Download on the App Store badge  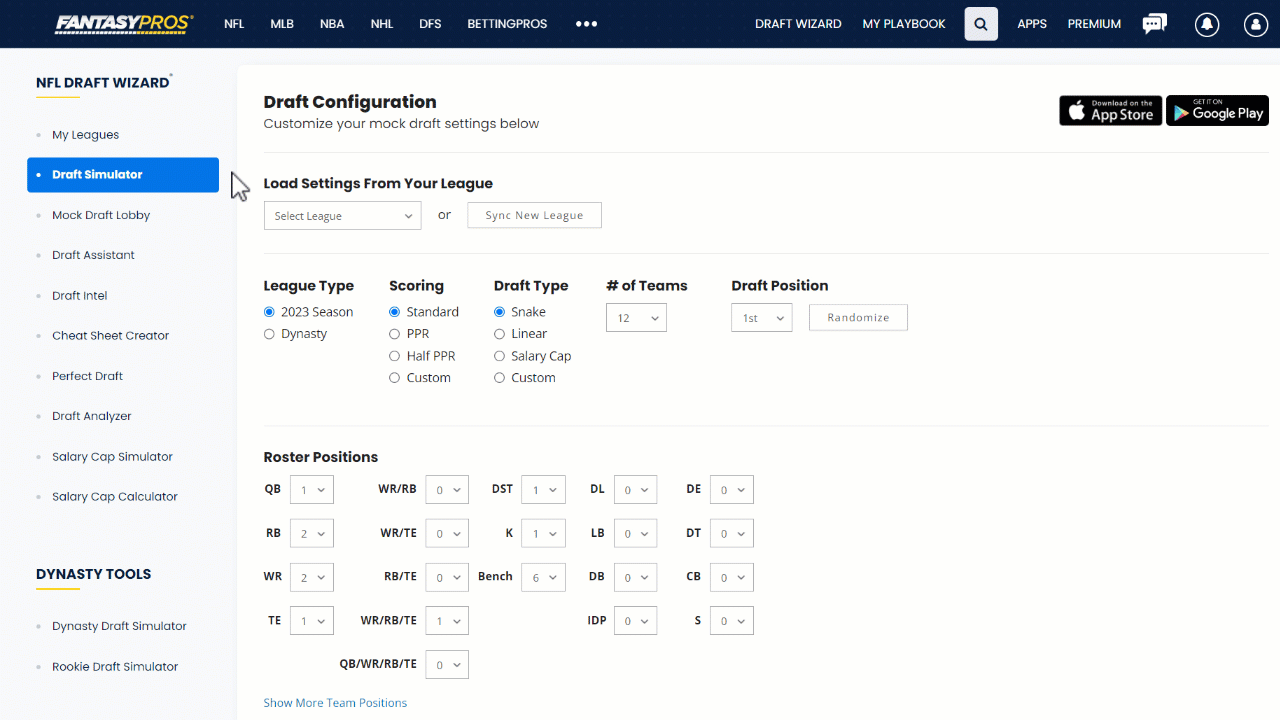[1111, 110]
